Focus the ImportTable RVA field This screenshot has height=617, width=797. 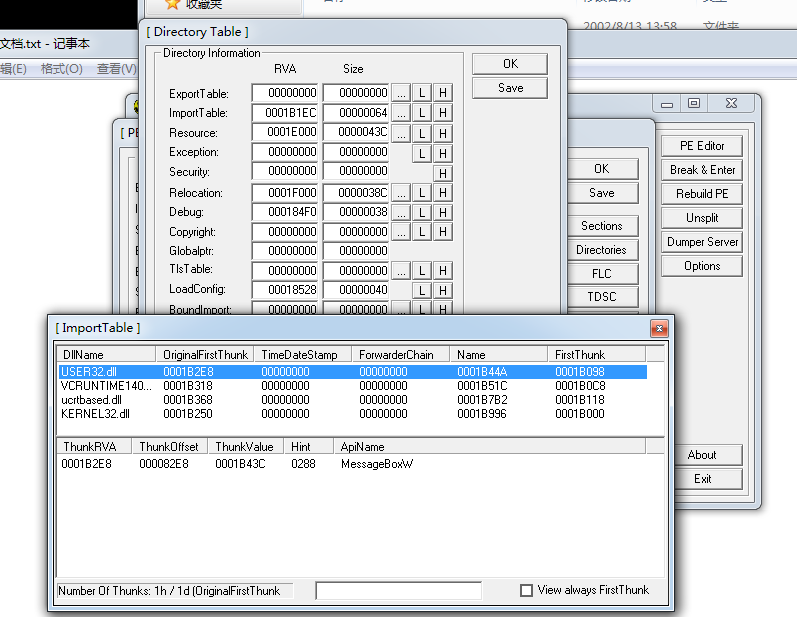point(285,113)
